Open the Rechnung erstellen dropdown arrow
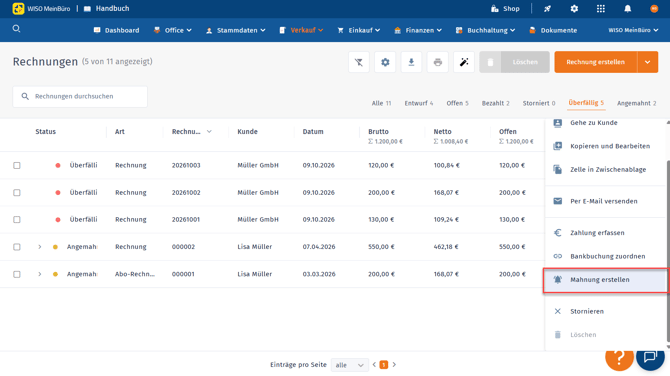The image size is (670, 376). click(648, 62)
